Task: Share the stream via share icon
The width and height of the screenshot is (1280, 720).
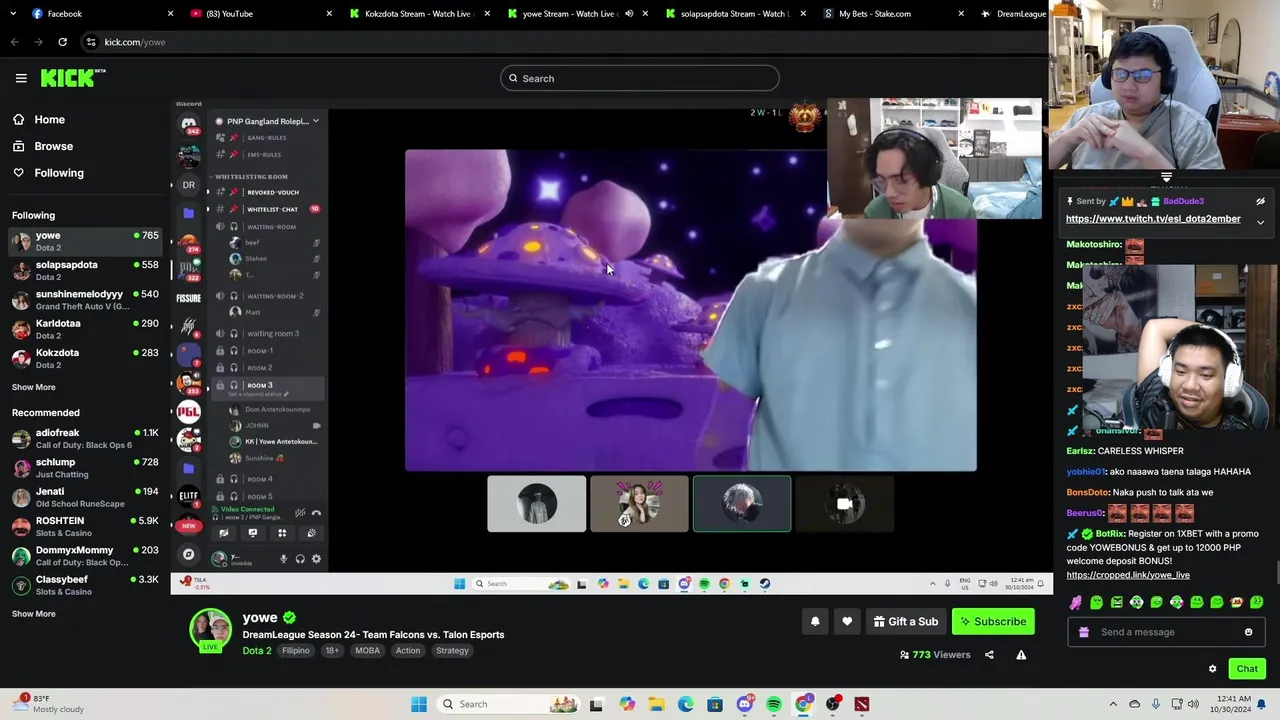Action: [x=989, y=655]
